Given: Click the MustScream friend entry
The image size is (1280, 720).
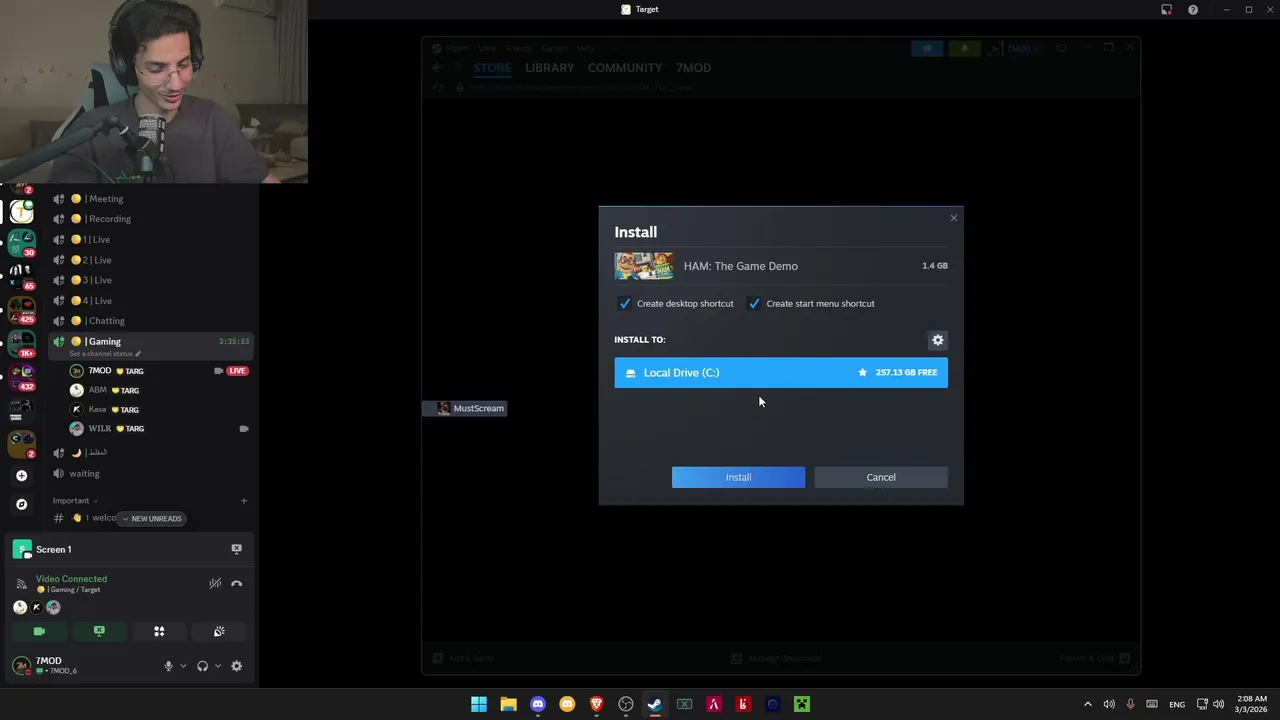Looking at the screenshot, I should pyautogui.click(x=464, y=408).
